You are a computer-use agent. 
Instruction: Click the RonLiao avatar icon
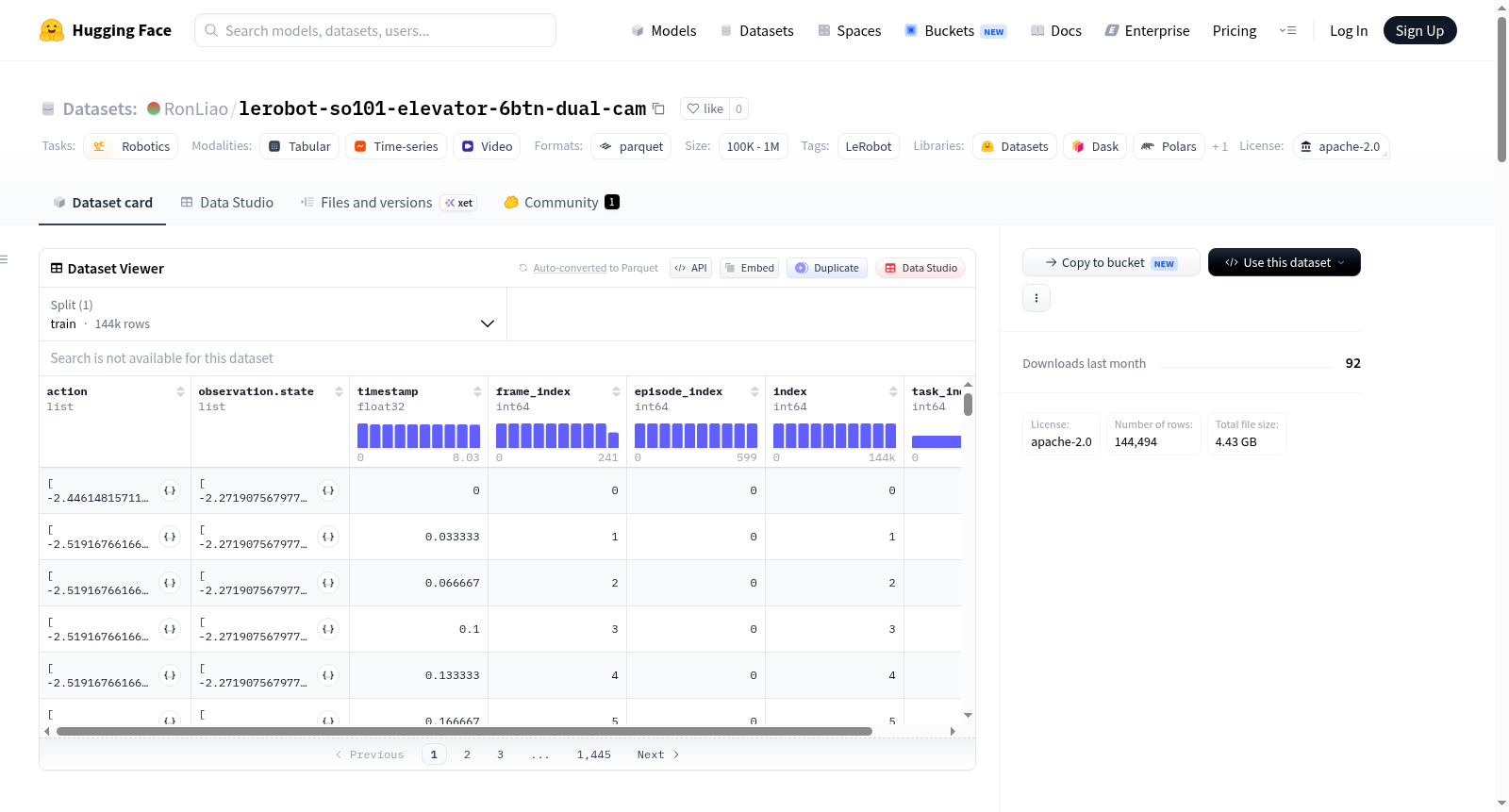tap(154, 108)
